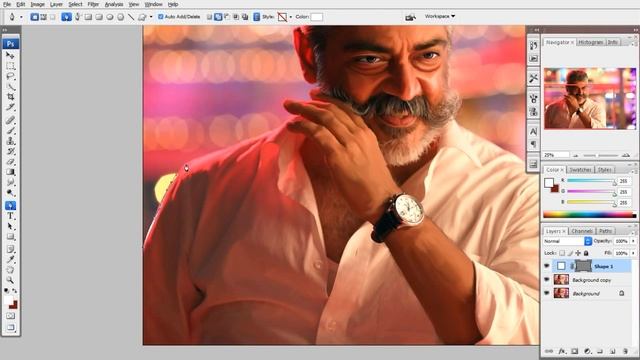Open the Filter menu
The height and width of the screenshot is (360, 640).
click(93, 4)
